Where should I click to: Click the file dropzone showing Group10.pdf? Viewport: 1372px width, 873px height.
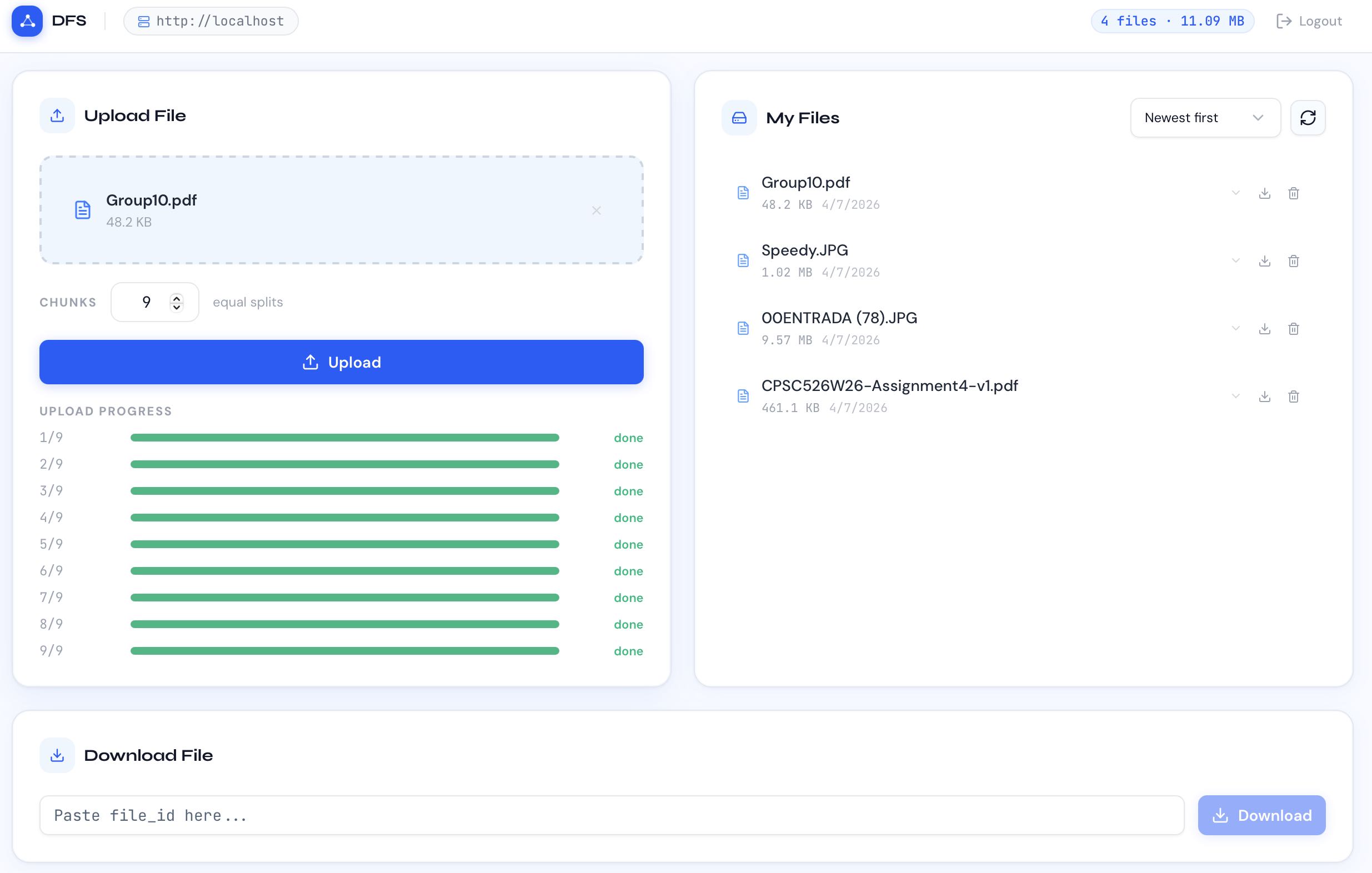tap(341, 210)
